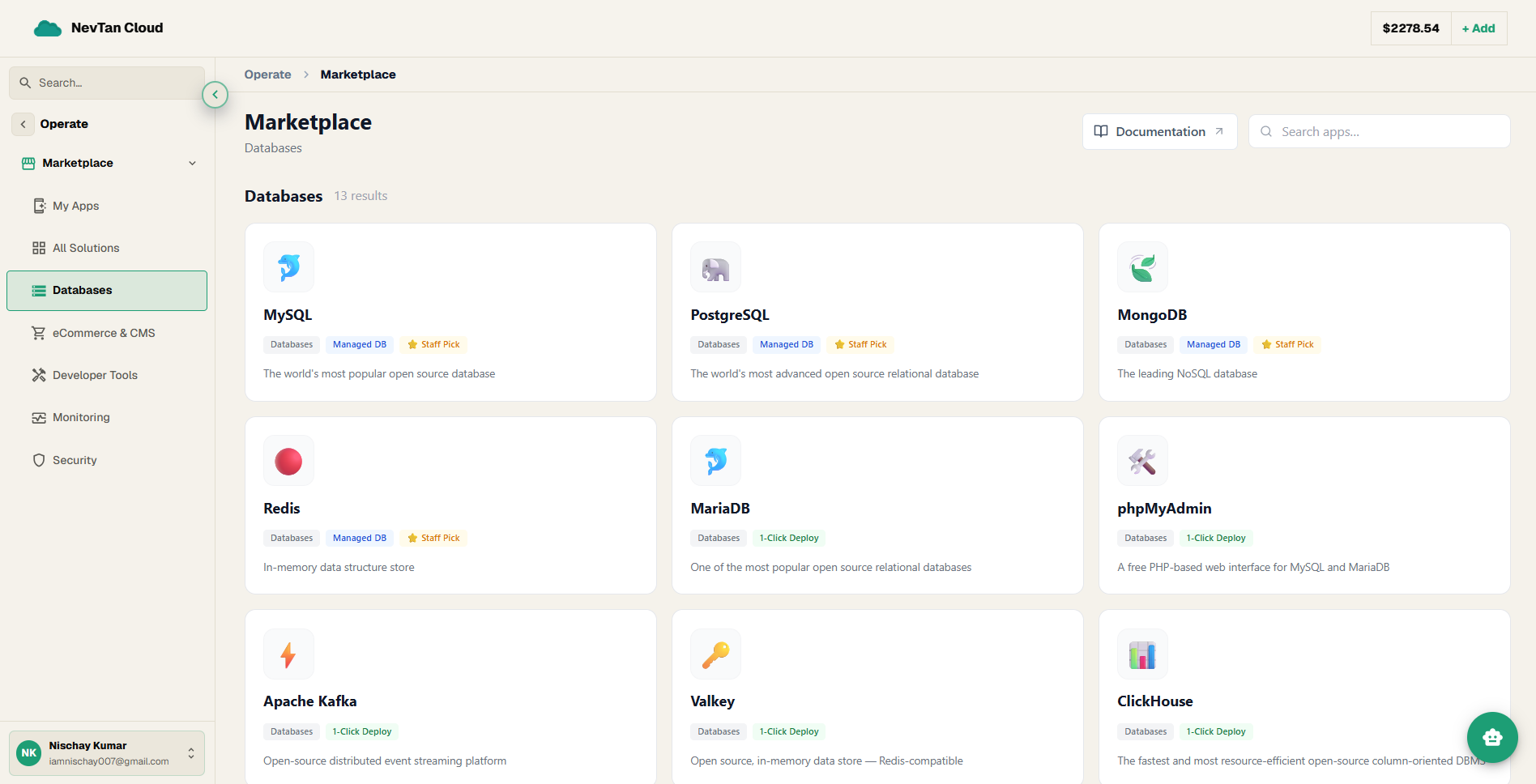Viewport: 1536px width, 784px height.
Task: Click the All Solutions grid icon
Action: 39,248
